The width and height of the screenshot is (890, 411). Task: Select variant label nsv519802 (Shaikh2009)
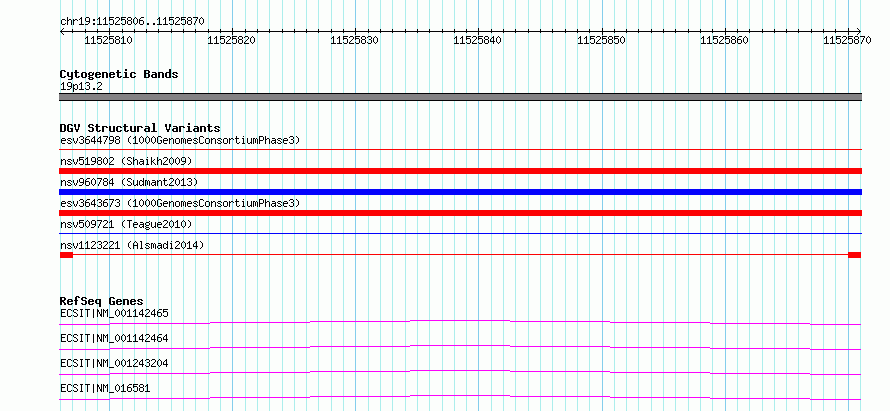126,161
